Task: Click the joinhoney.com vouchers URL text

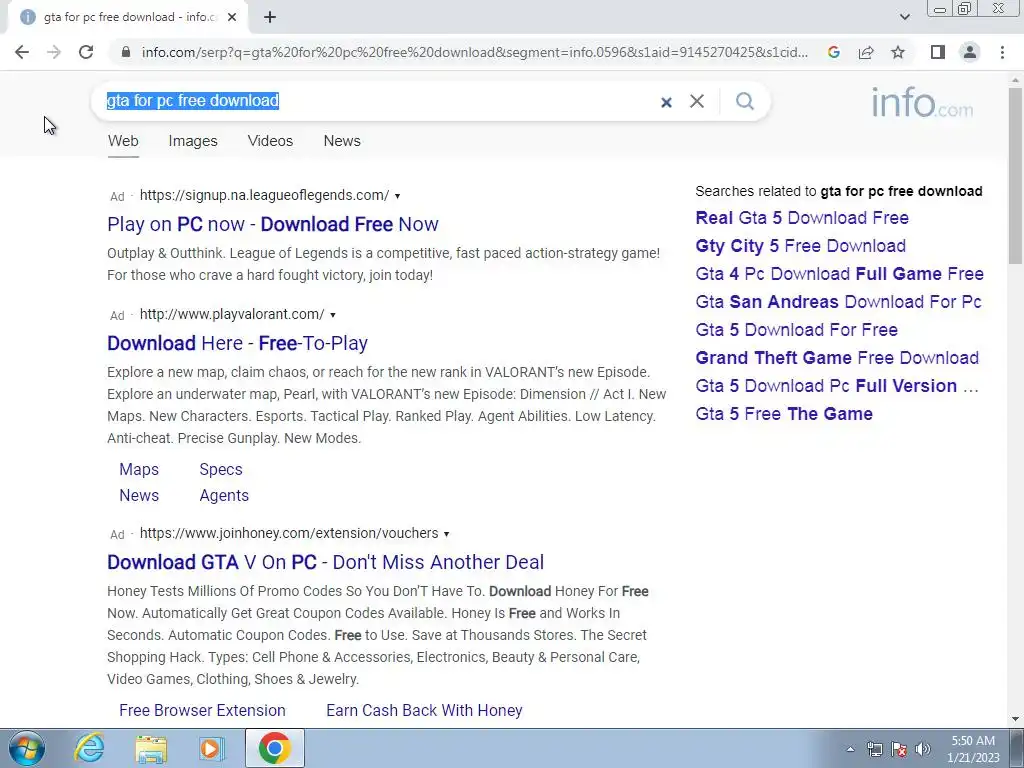Action: [289, 534]
